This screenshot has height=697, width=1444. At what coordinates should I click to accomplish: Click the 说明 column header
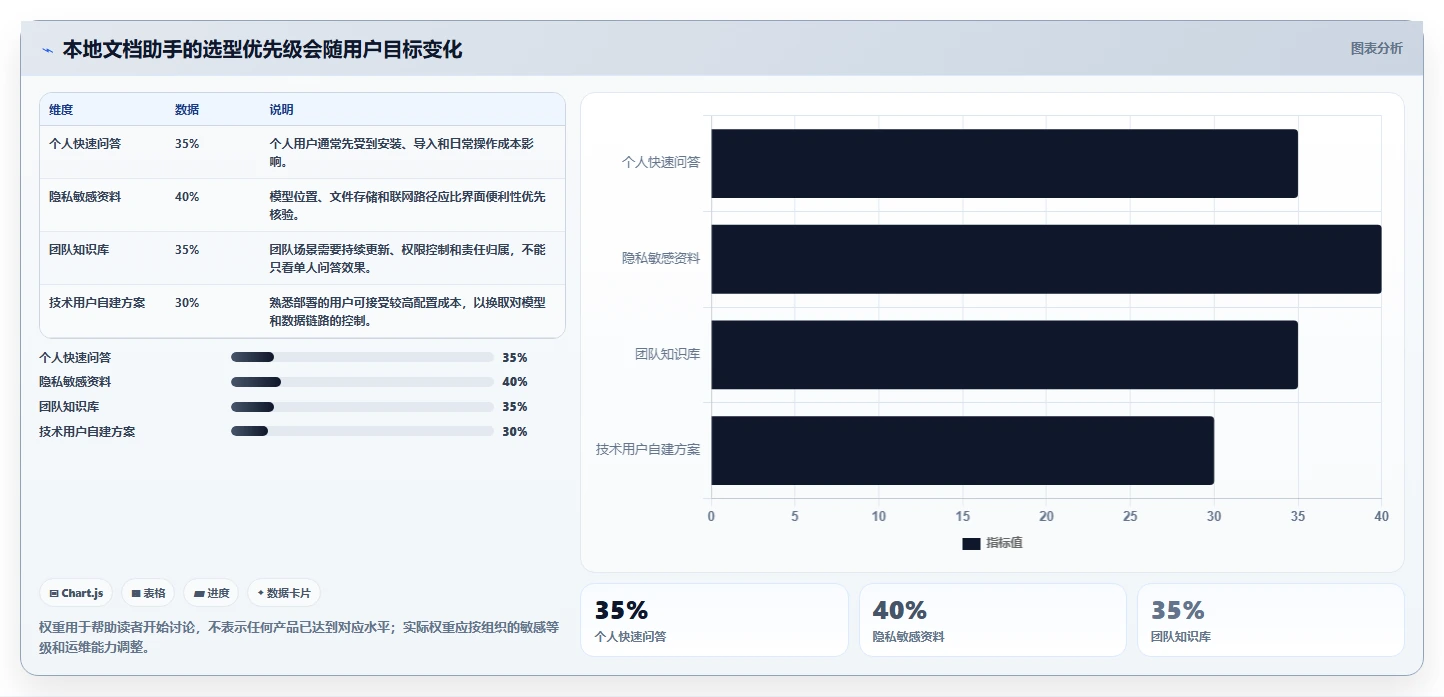(281, 110)
